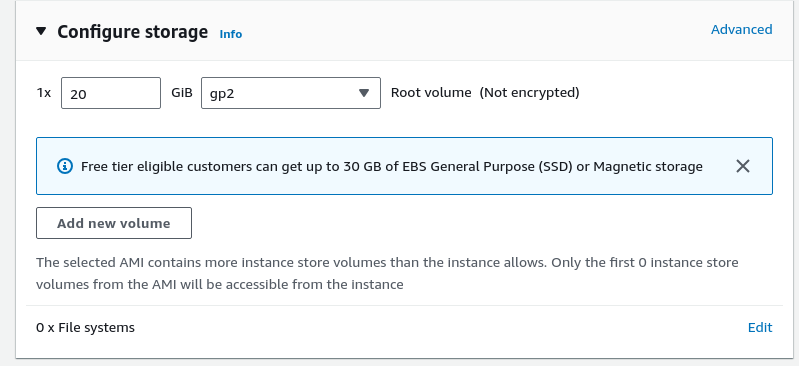This screenshot has height=366, width=799.
Task: Open the Advanced storage settings link
Action: [741, 30]
